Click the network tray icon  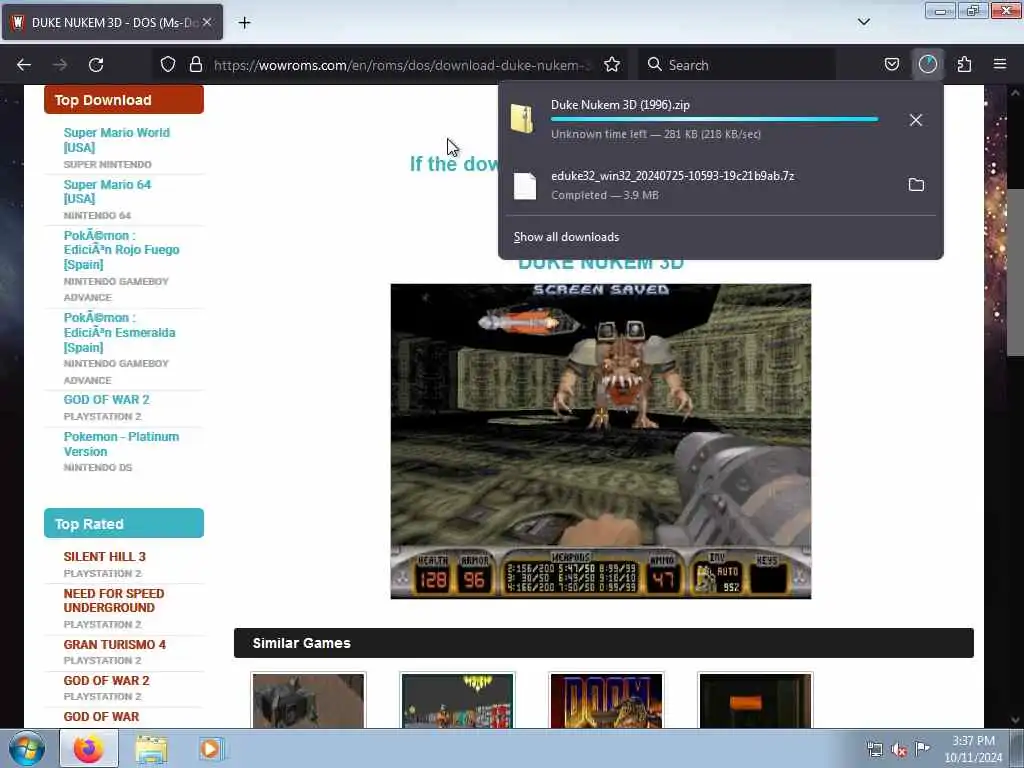click(x=874, y=750)
